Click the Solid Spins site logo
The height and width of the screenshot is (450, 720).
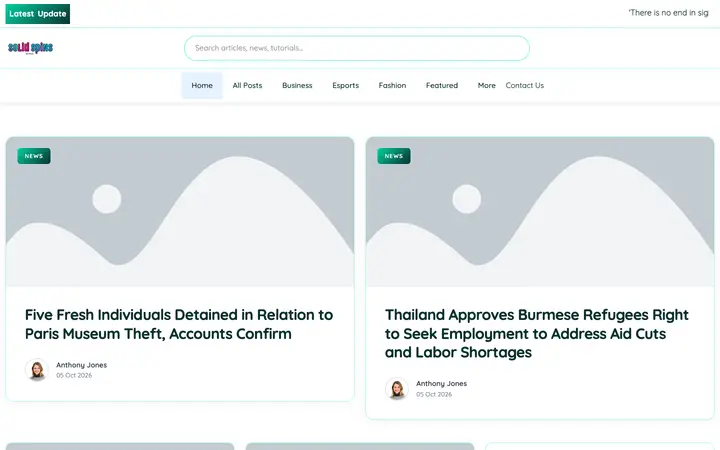(30, 48)
